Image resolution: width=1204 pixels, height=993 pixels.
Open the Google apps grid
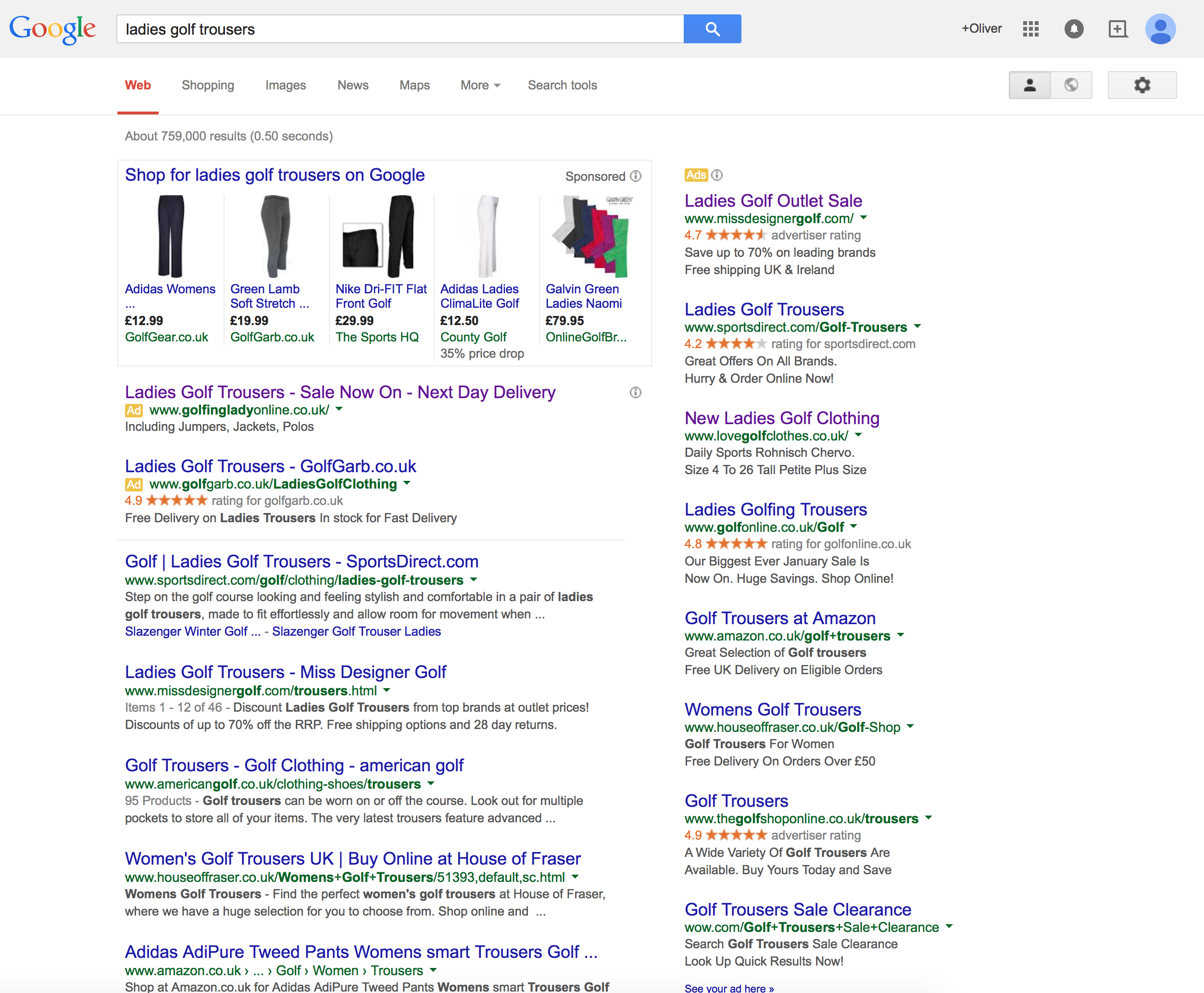point(1031,28)
